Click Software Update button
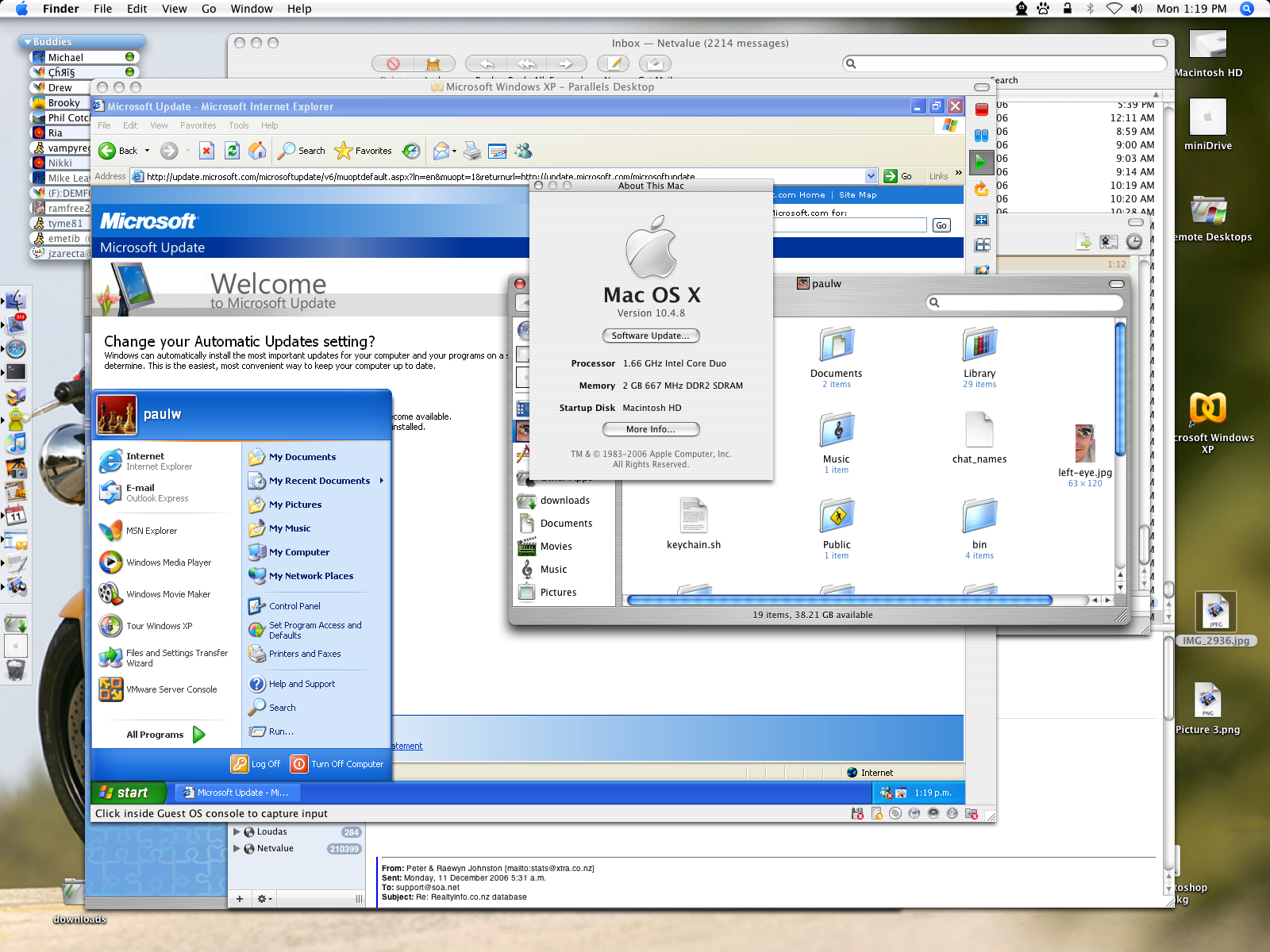 pos(651,336)
